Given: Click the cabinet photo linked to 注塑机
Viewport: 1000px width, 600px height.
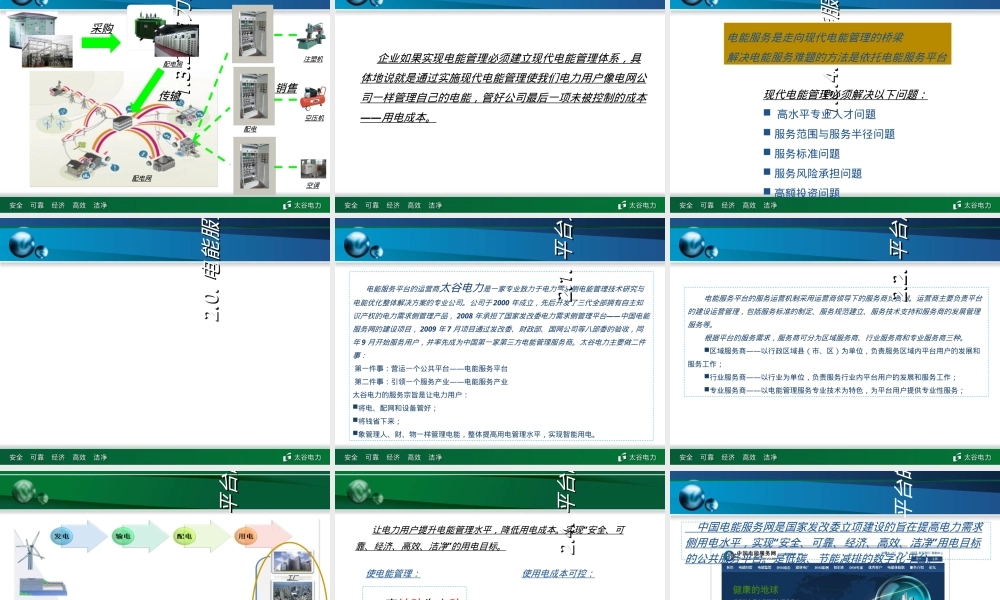Looking at the screenshot, I should pyautogui.click(x=253, y=34).
